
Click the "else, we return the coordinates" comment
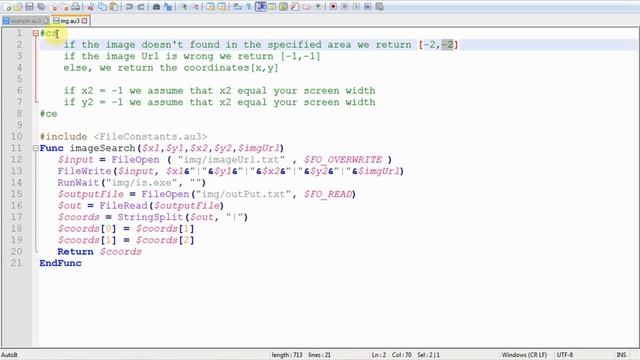171,68
